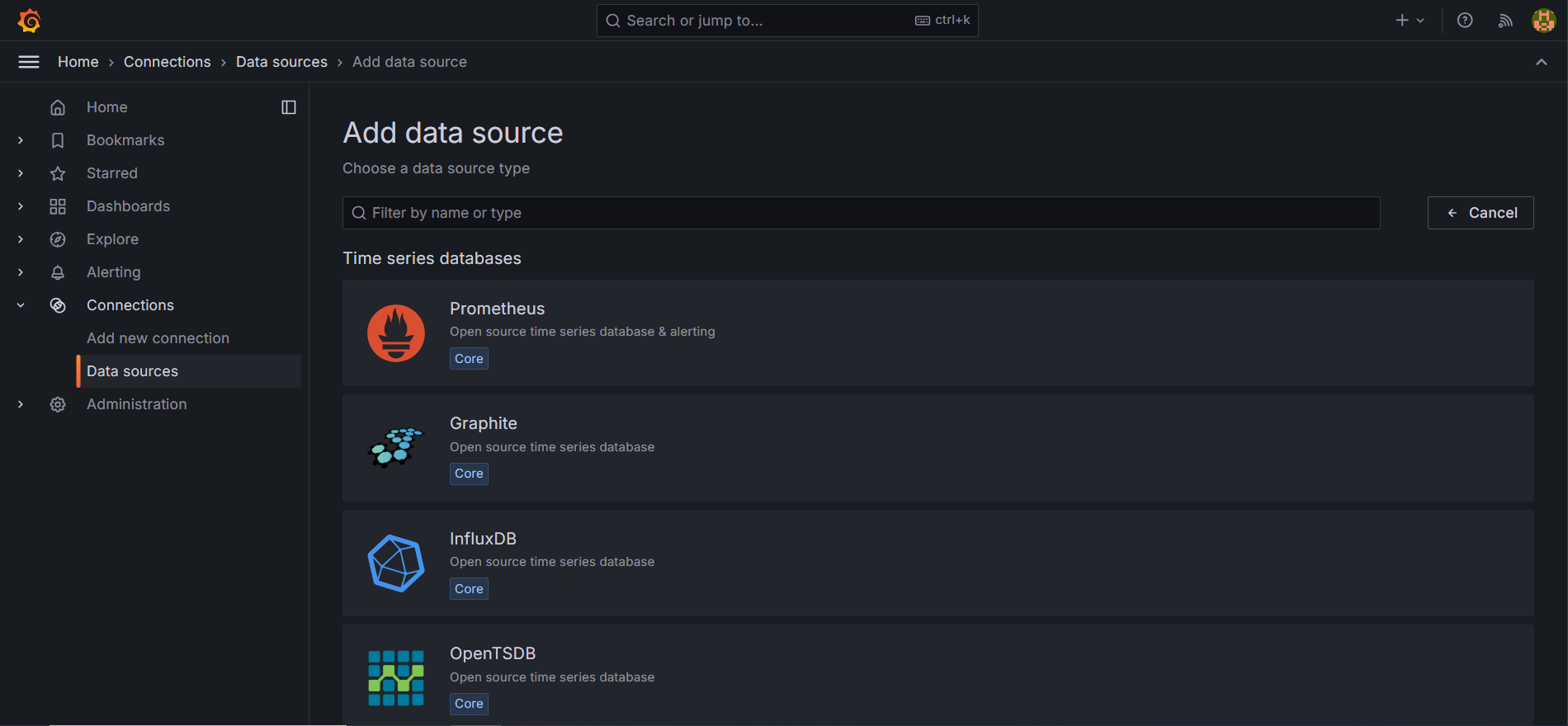Click the Graphite logo

coord(395,448)
